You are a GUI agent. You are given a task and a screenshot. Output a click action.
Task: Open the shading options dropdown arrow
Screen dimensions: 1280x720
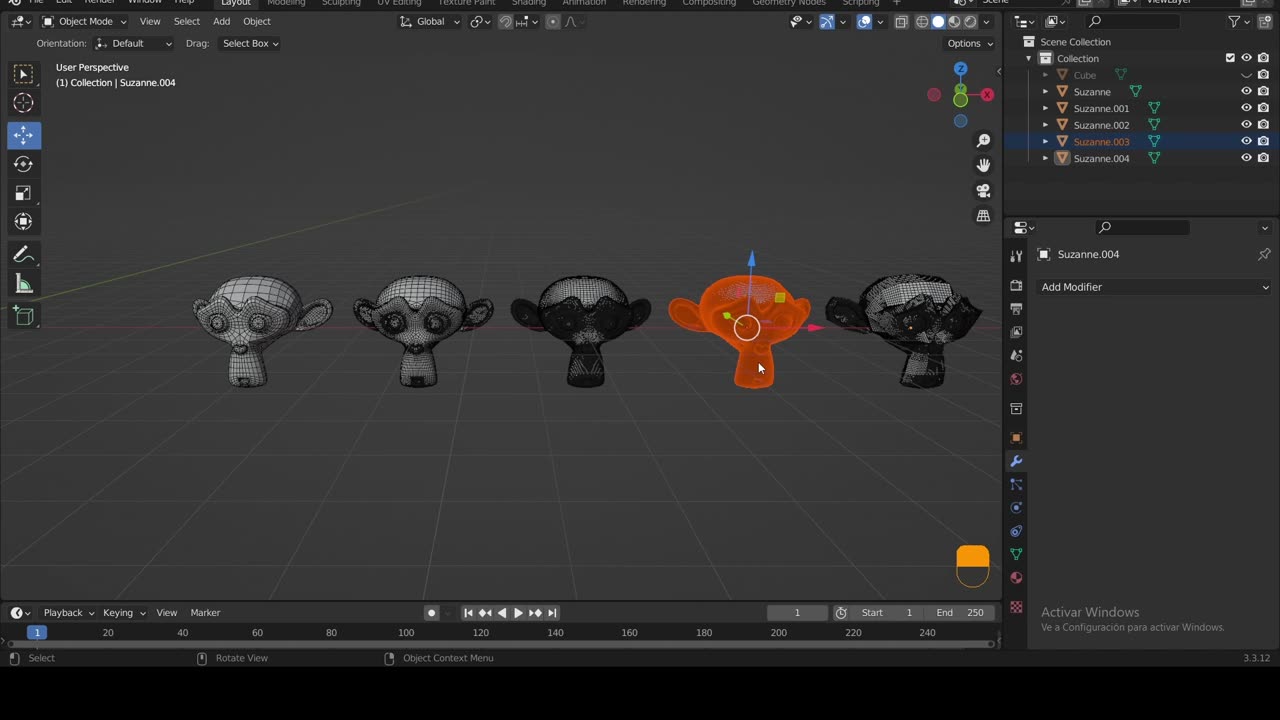(x=987, y=21)
